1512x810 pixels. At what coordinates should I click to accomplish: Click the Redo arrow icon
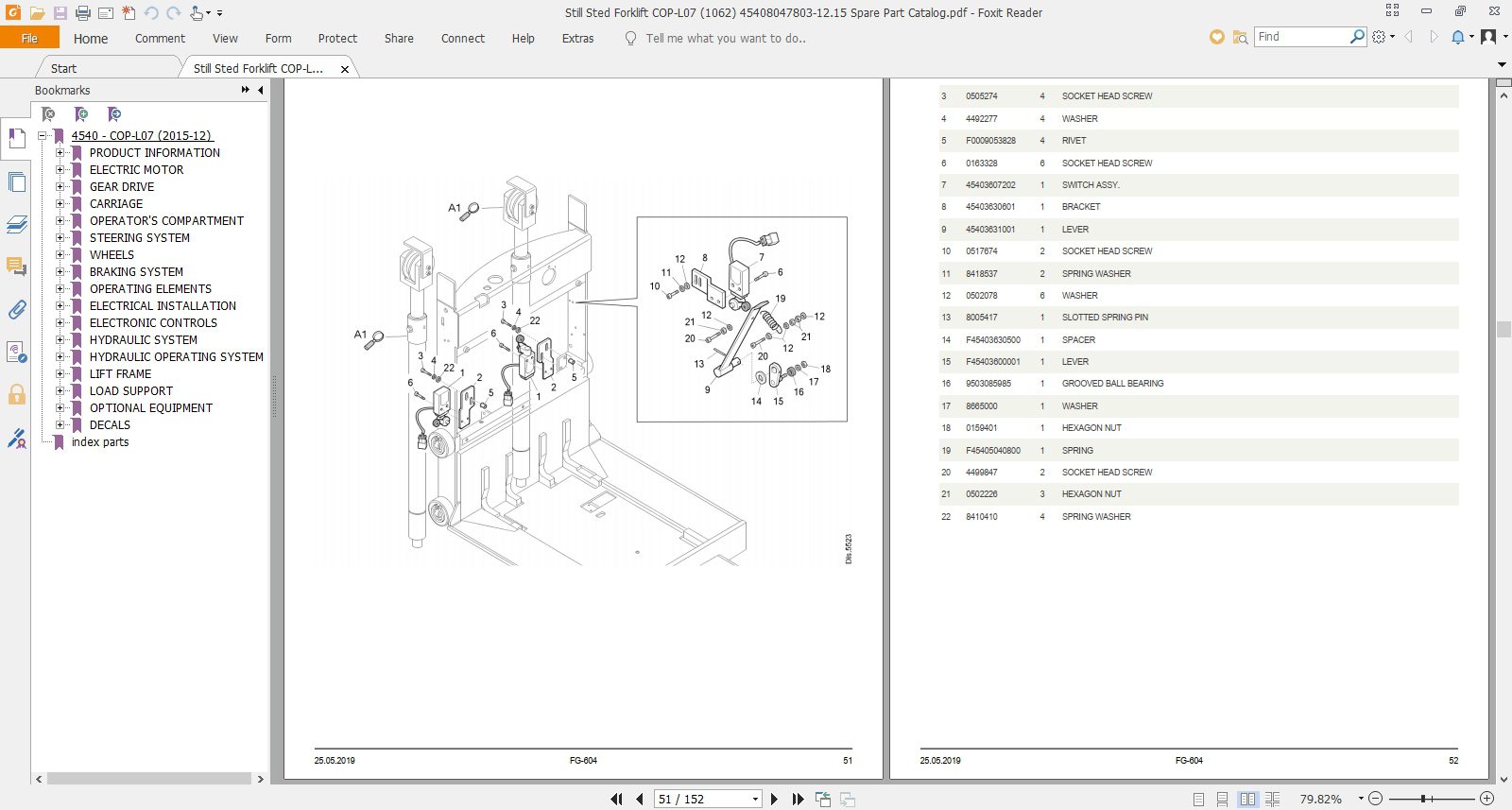[174, 13]
